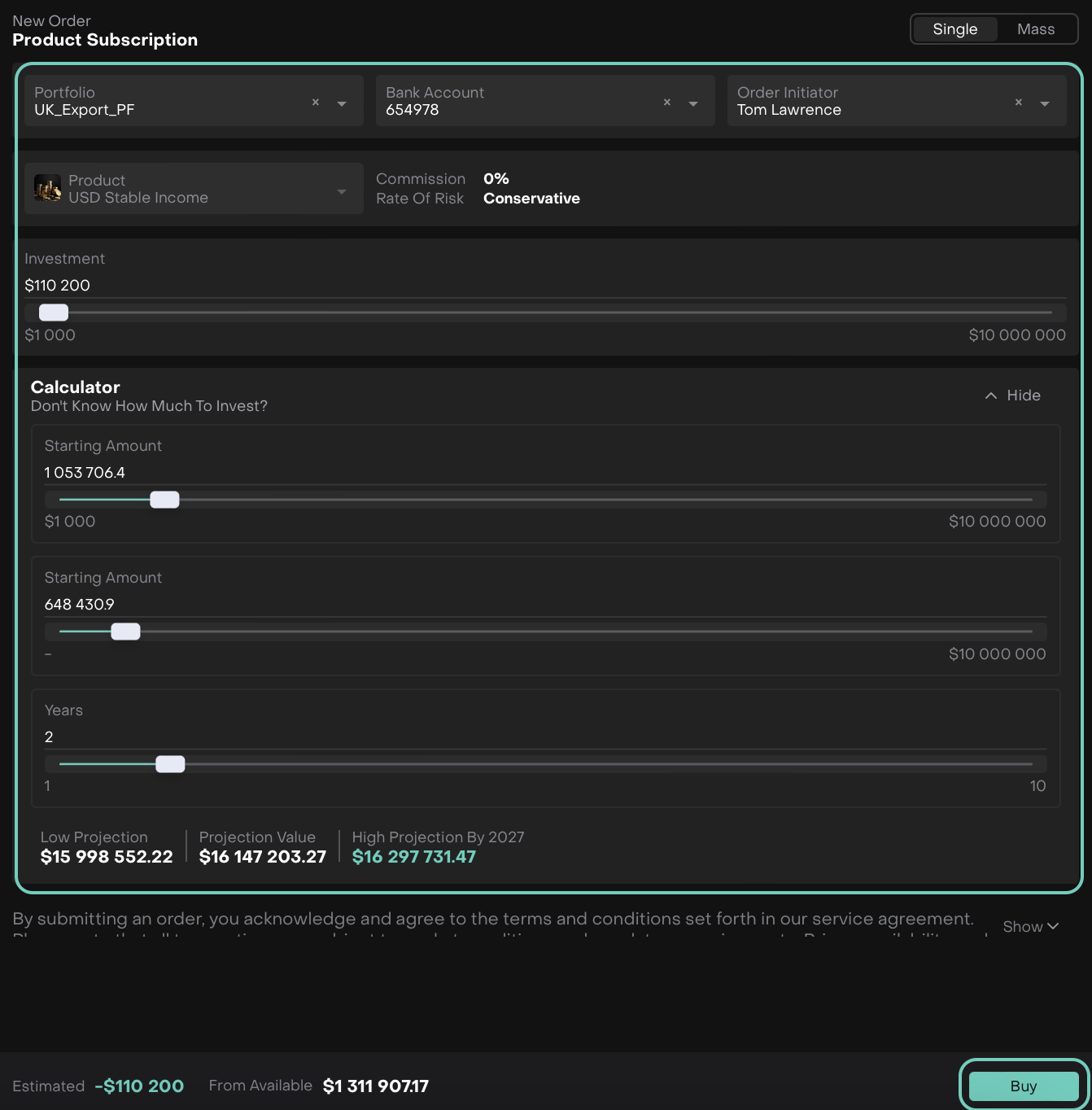This screenshot has height=1110, width=1092.
Task: Show full terms and conditions text
Action: tap(1030, 927)
